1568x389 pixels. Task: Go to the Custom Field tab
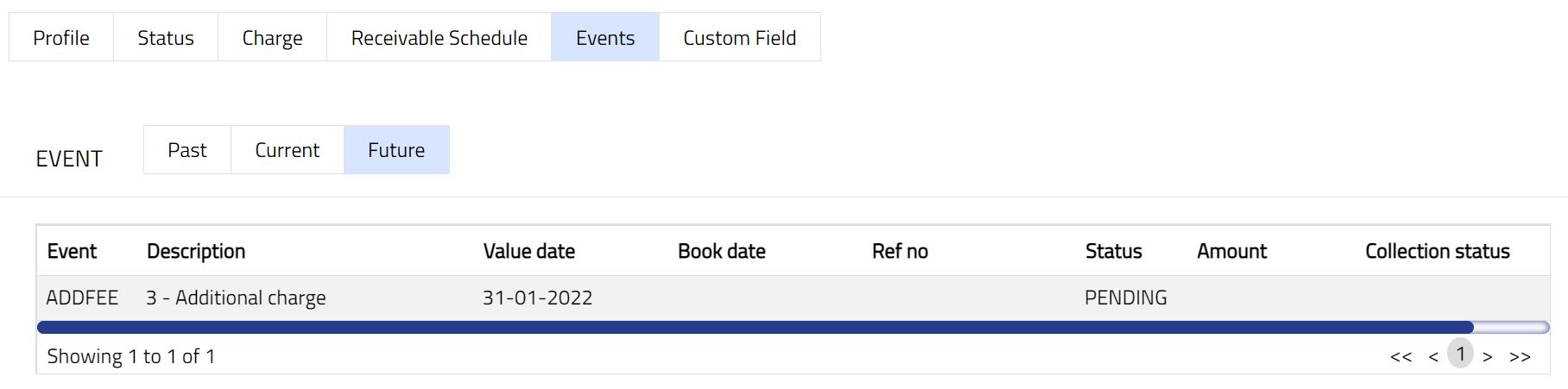coord(739,38)
